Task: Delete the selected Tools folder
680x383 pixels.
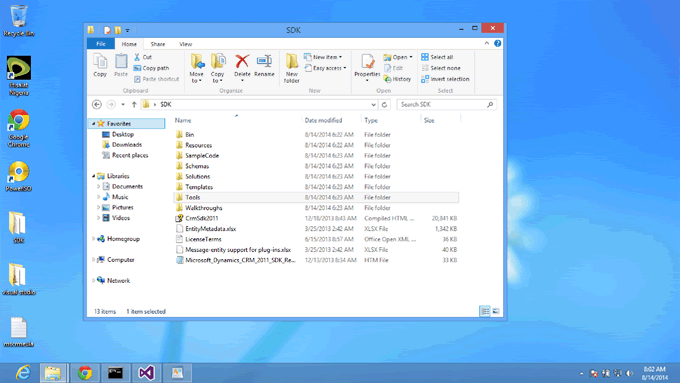Action: 242,68
